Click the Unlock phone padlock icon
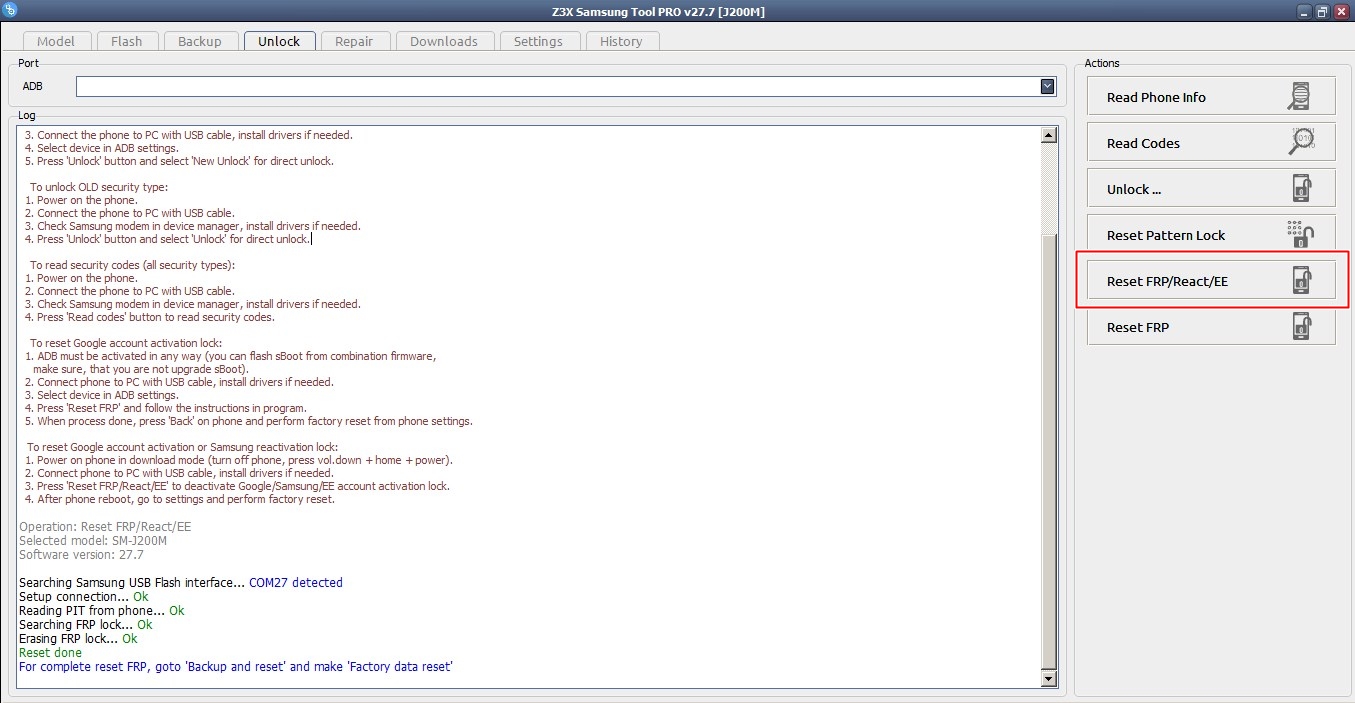Viewport: 1355px width, 703px height. point(1300,188)
